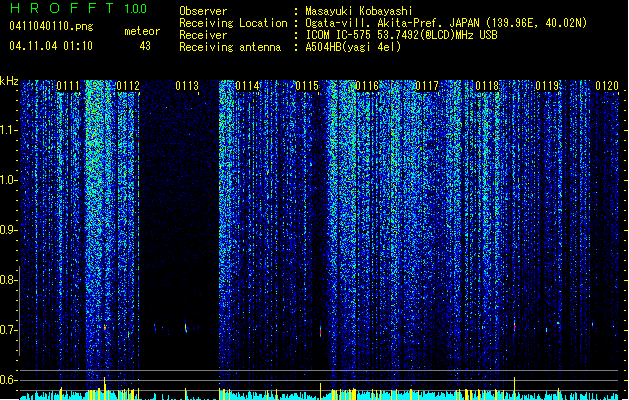This screenshot has height=400, width=629.
Task: Click the meteor label
Action: click(x=142, y=31)
